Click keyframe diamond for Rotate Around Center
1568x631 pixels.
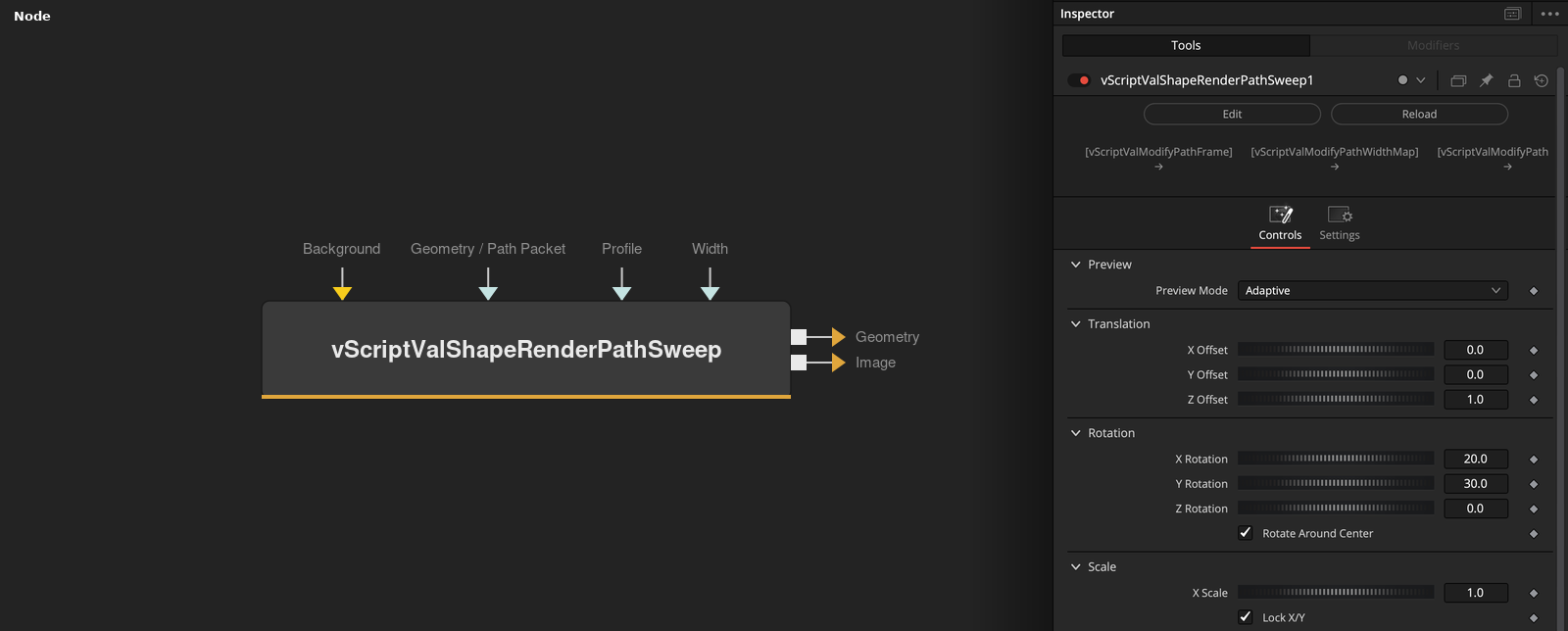pos(1534,534)
